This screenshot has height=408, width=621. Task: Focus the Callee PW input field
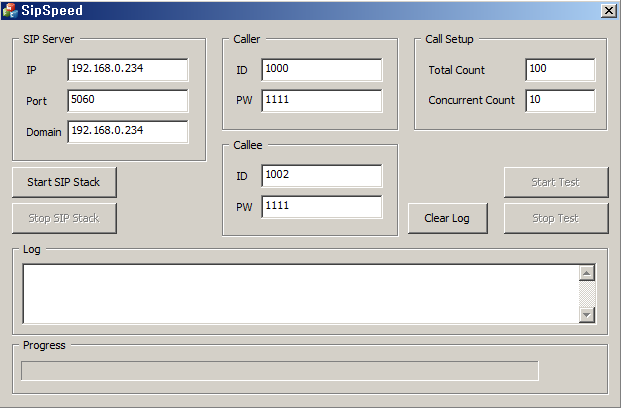pos(321,207)
